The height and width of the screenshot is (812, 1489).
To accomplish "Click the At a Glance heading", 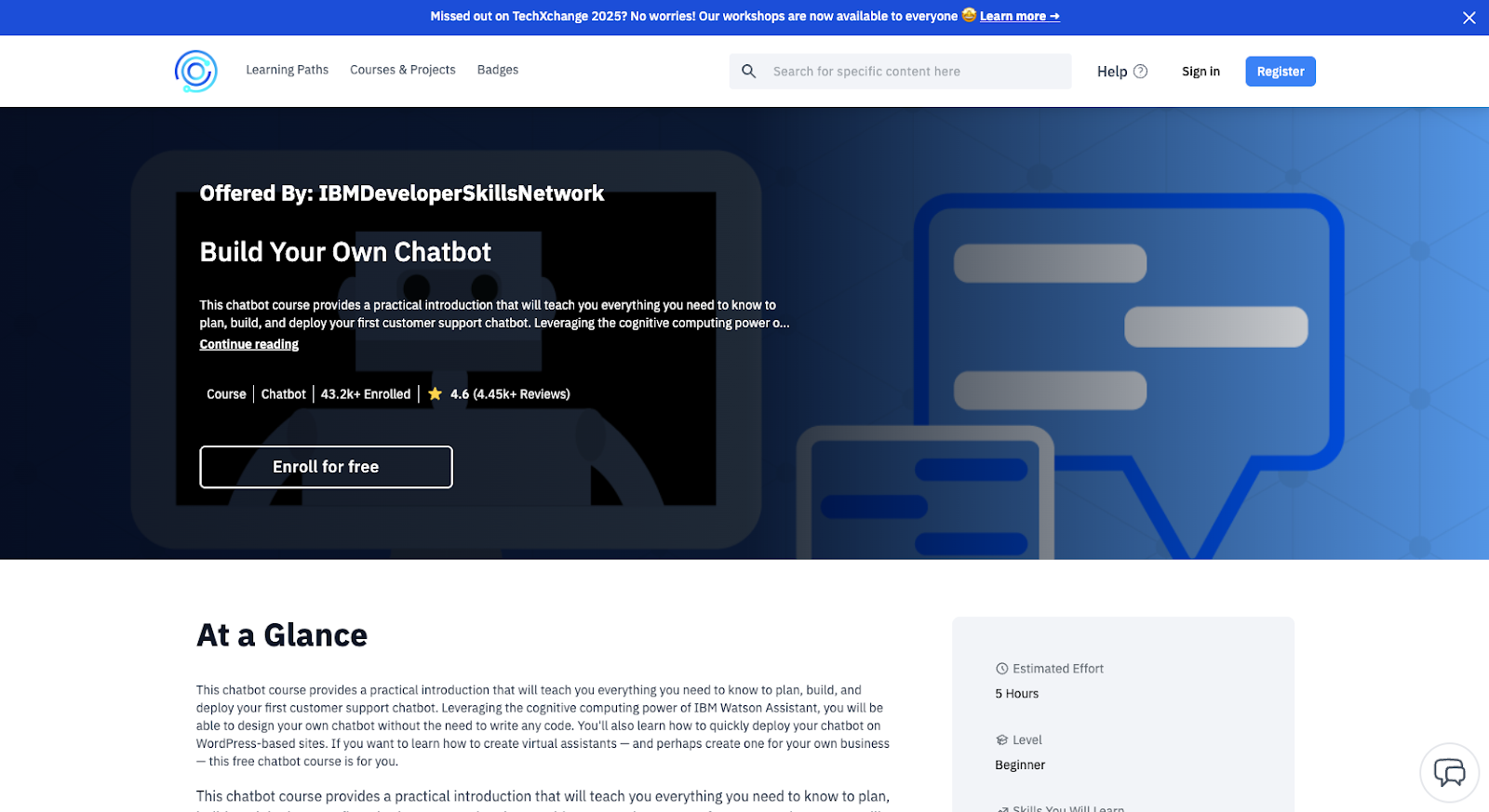I will click(282, 635).
